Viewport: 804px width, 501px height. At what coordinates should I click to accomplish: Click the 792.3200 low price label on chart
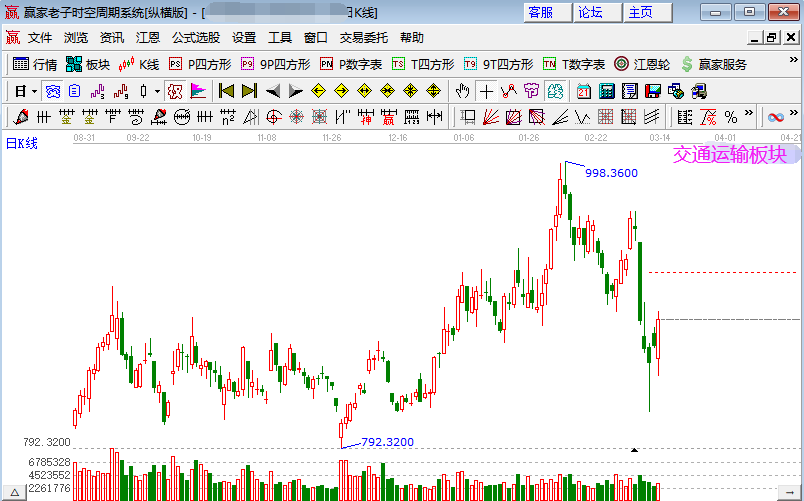click(387, 442)
